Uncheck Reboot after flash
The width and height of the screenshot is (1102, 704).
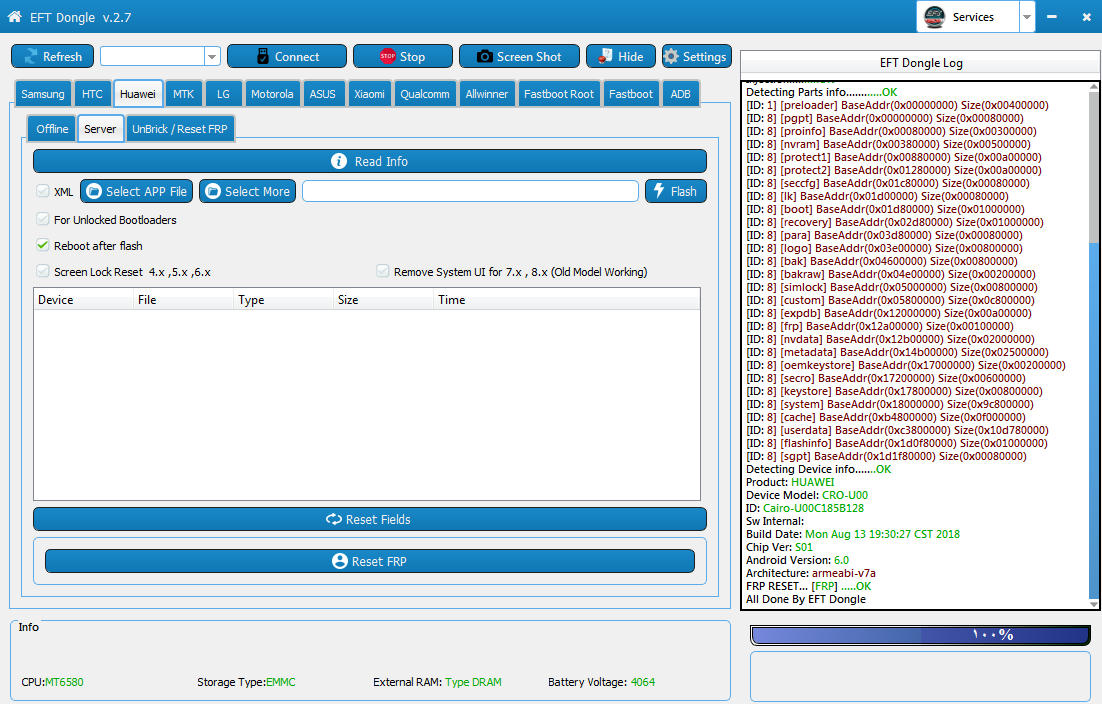43,245
